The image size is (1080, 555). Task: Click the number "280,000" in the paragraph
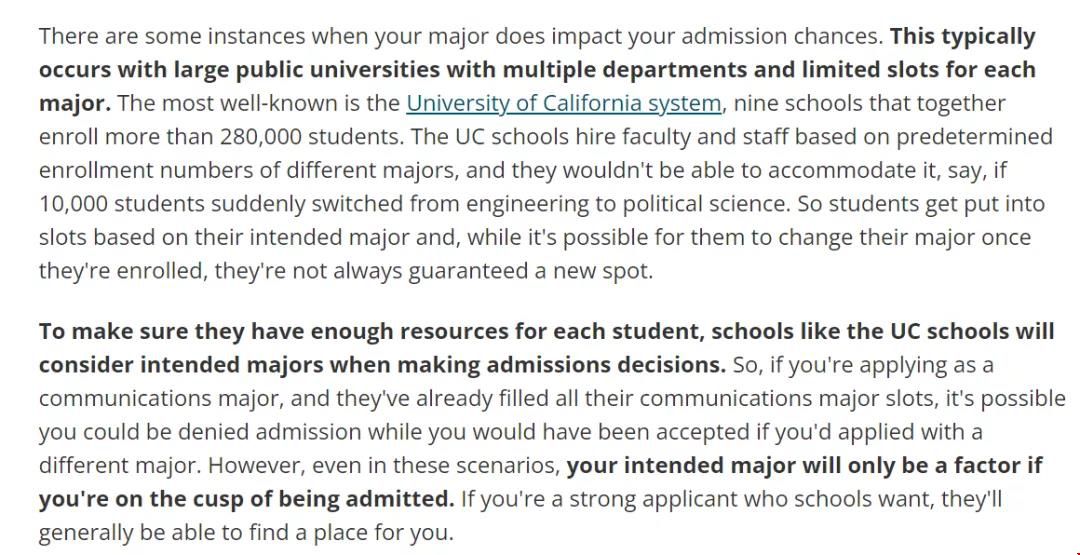coord(260,137)
